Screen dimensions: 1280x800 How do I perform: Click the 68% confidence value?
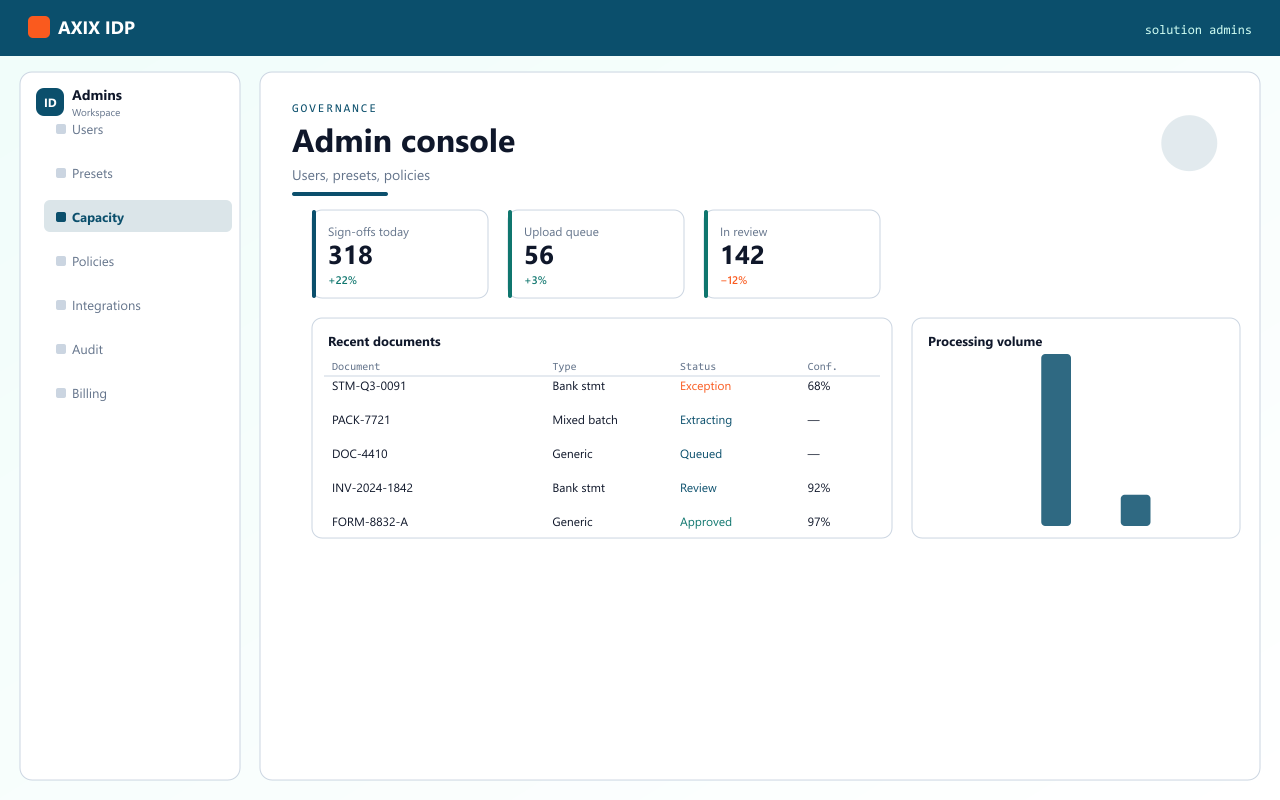pos(819,386)
